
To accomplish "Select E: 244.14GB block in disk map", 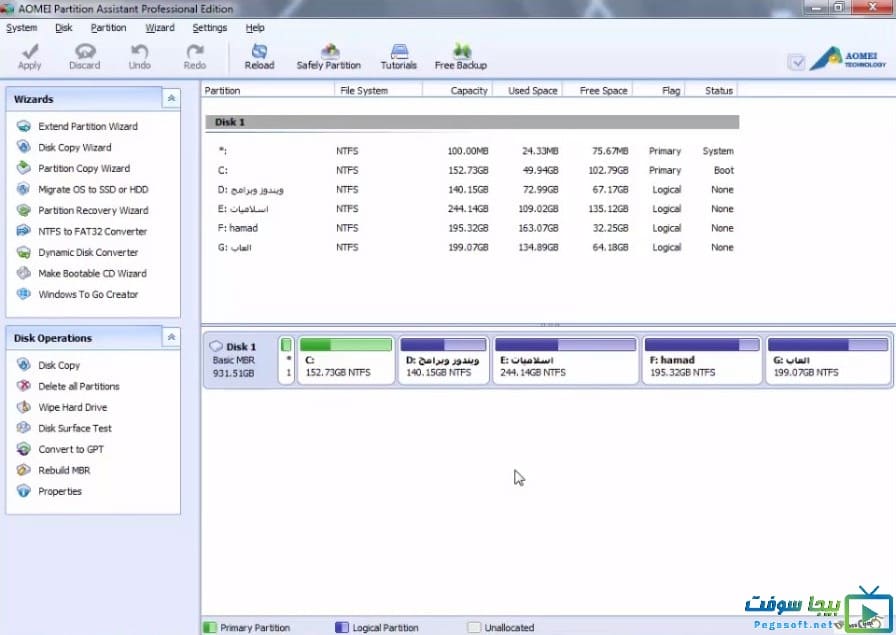I will pyautogui.click(x=565, y=360).
